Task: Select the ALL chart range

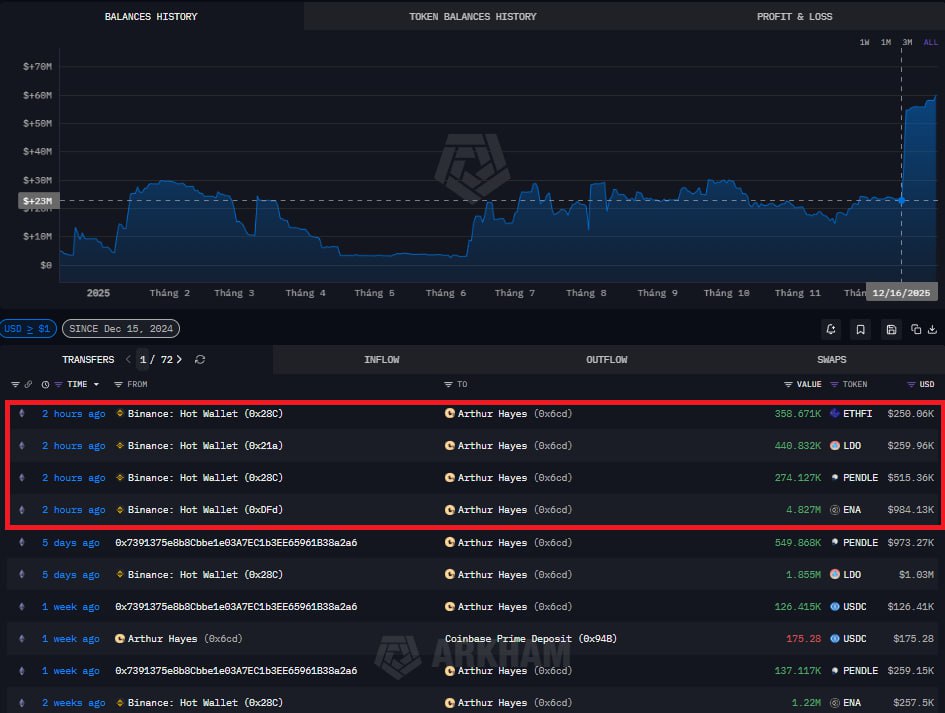Action: click(930, 42)
